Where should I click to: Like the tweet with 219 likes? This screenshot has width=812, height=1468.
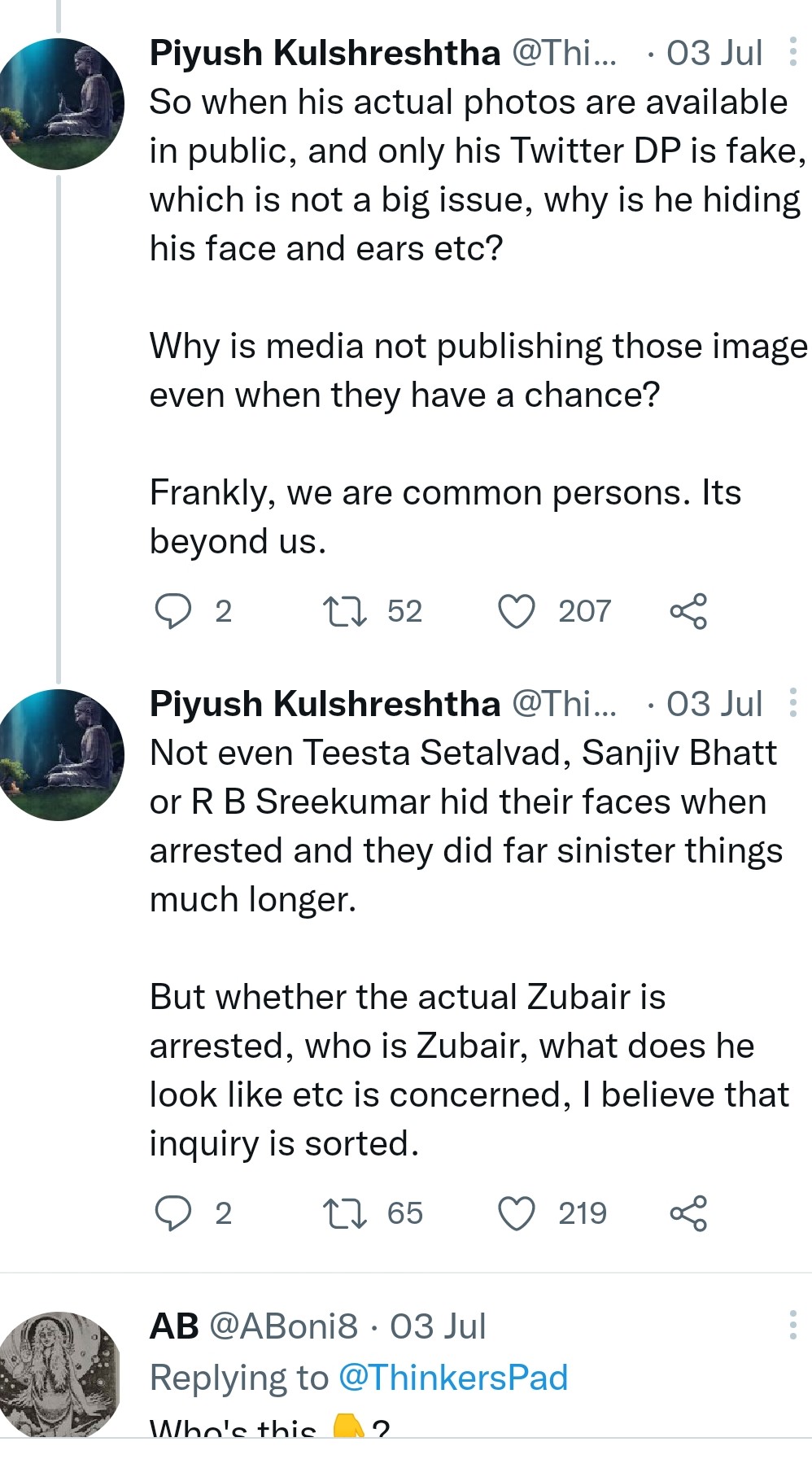517,1213
